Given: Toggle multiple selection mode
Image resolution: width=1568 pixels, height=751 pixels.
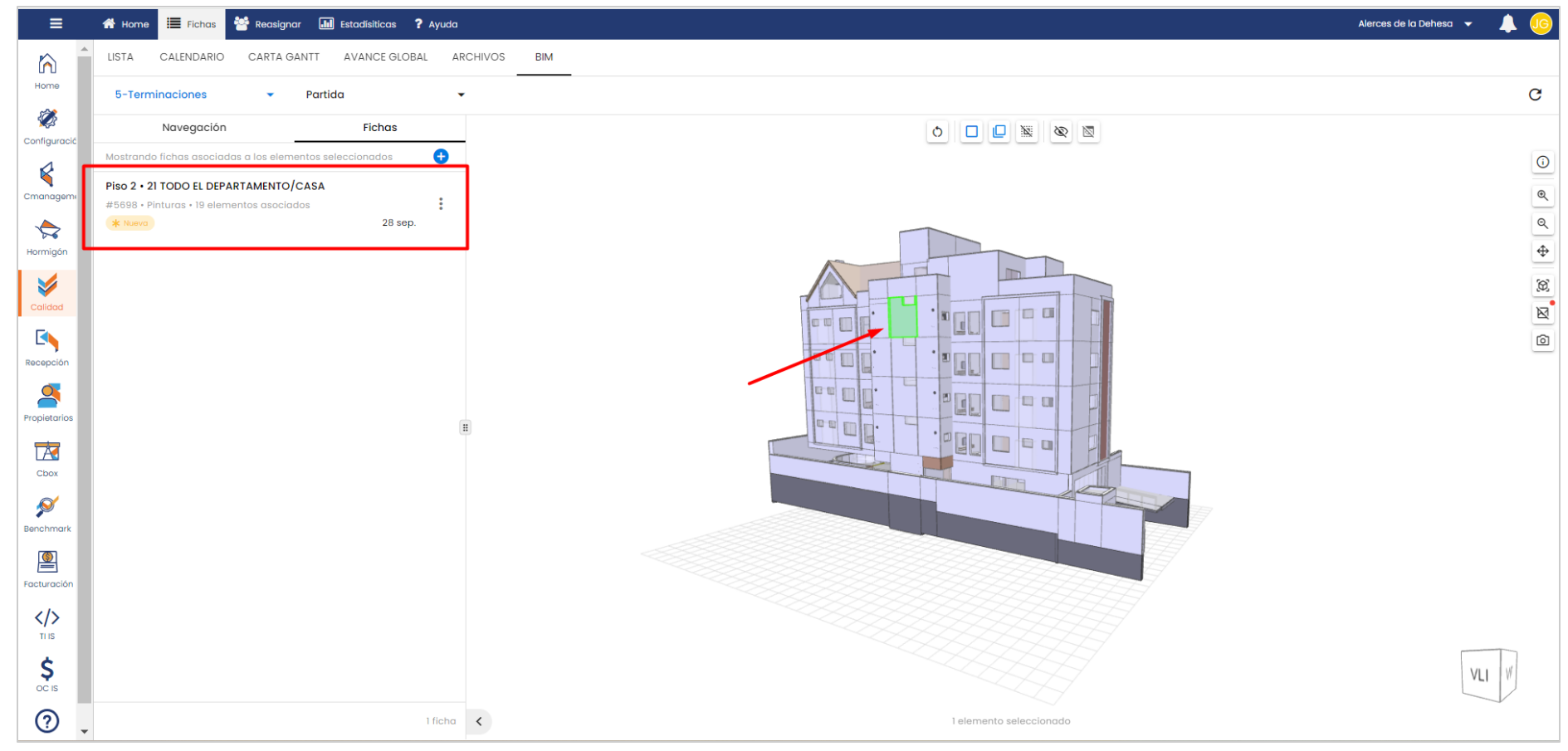Looking at the screenshot, I should 999,132.
